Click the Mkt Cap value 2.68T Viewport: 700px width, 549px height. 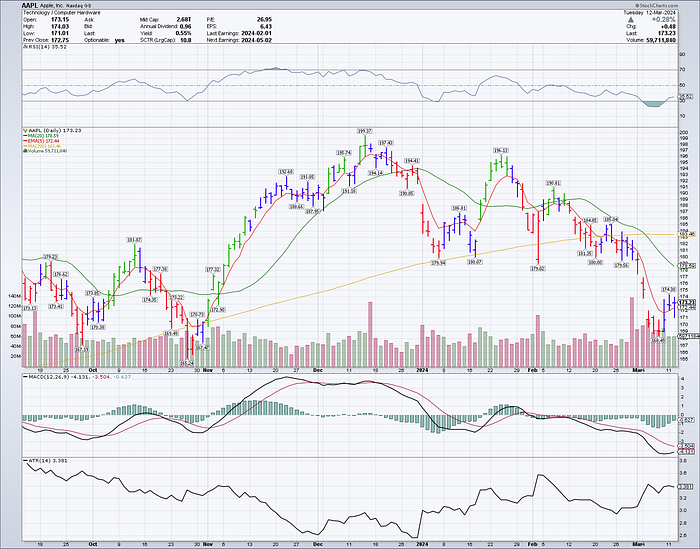coord(184,20)
